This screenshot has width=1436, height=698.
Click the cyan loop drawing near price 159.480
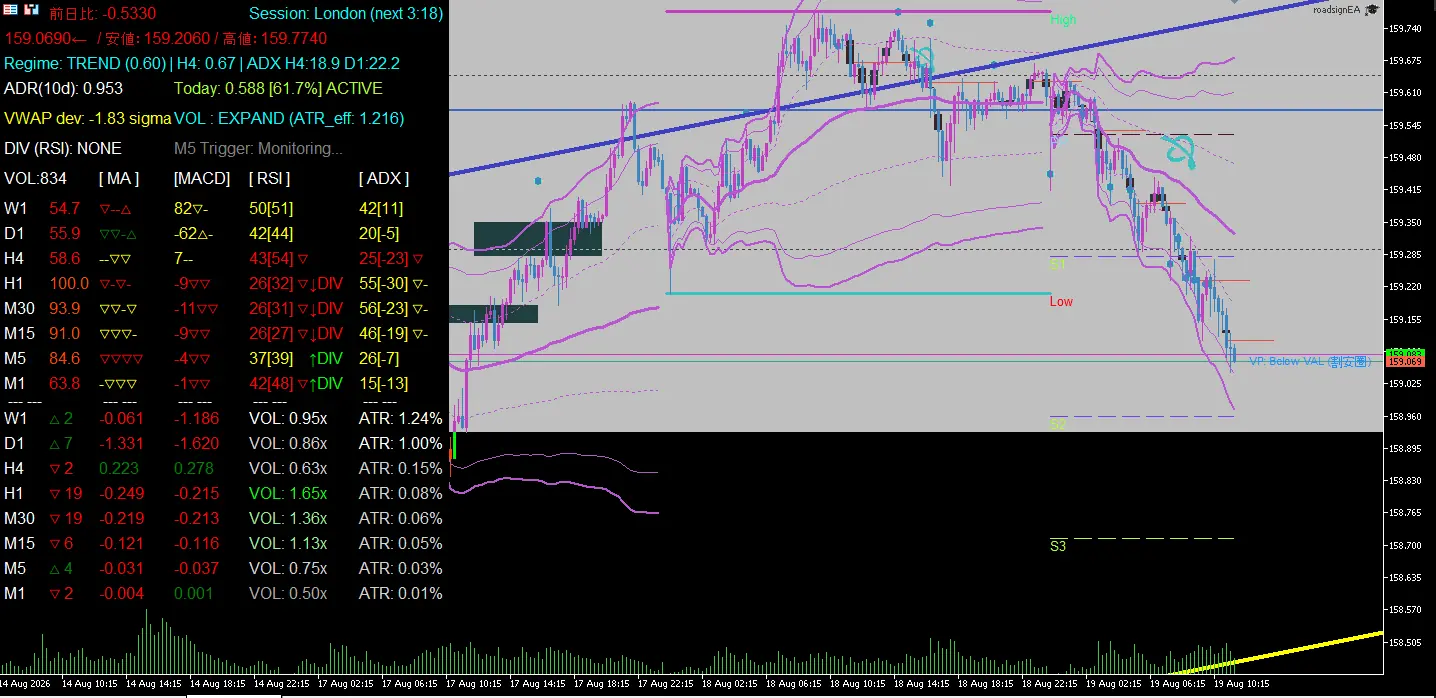(1179, 150)
